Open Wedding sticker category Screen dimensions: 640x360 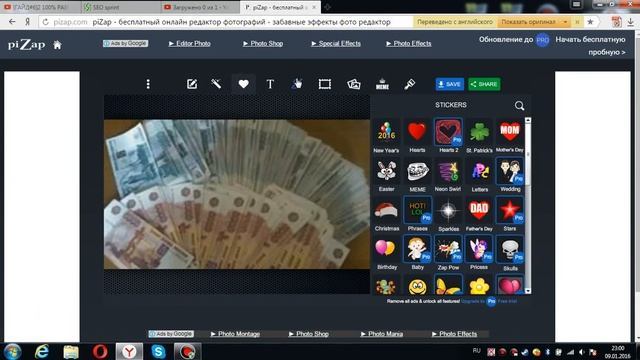click(510, 175)
